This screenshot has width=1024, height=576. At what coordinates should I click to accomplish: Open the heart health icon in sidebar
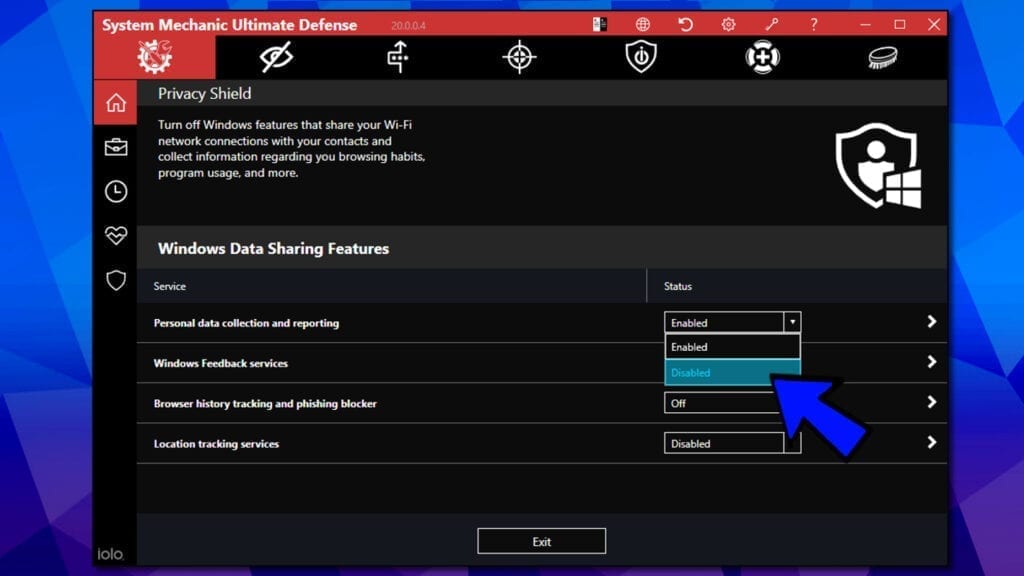click(x=116, y=235)
